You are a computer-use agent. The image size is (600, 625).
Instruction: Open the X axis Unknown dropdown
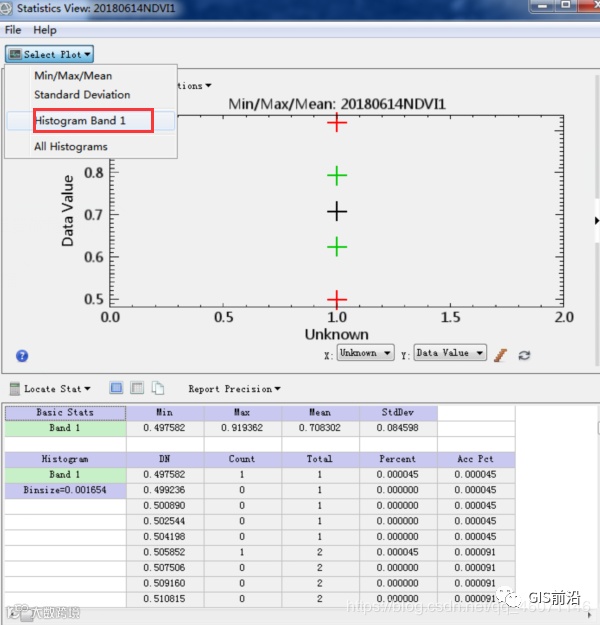(366, 353)
